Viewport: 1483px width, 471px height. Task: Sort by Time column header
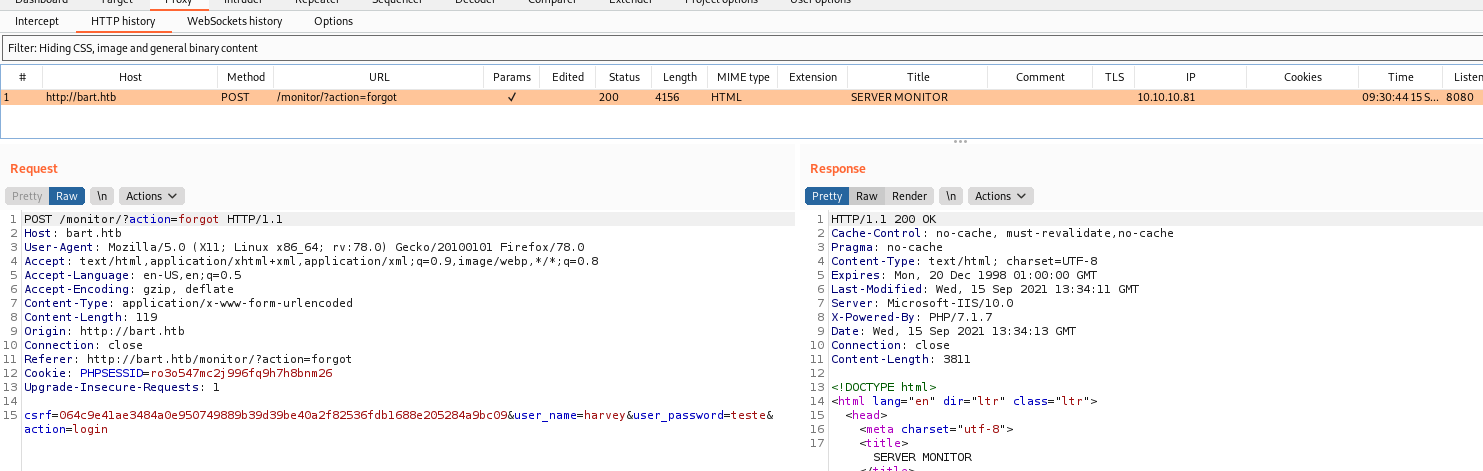pos(1401,77)
